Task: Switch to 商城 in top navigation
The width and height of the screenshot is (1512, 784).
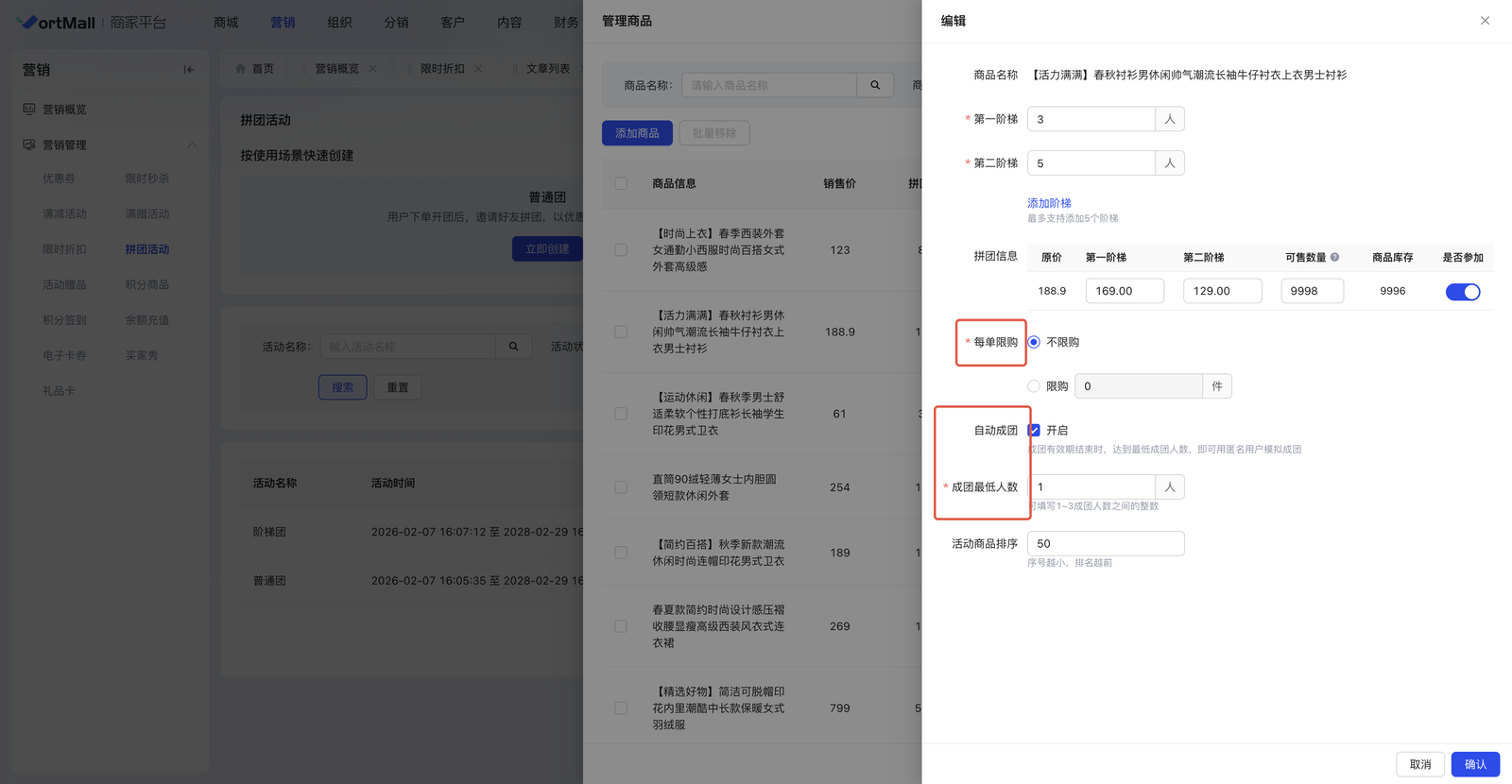Action: point(226,23)
